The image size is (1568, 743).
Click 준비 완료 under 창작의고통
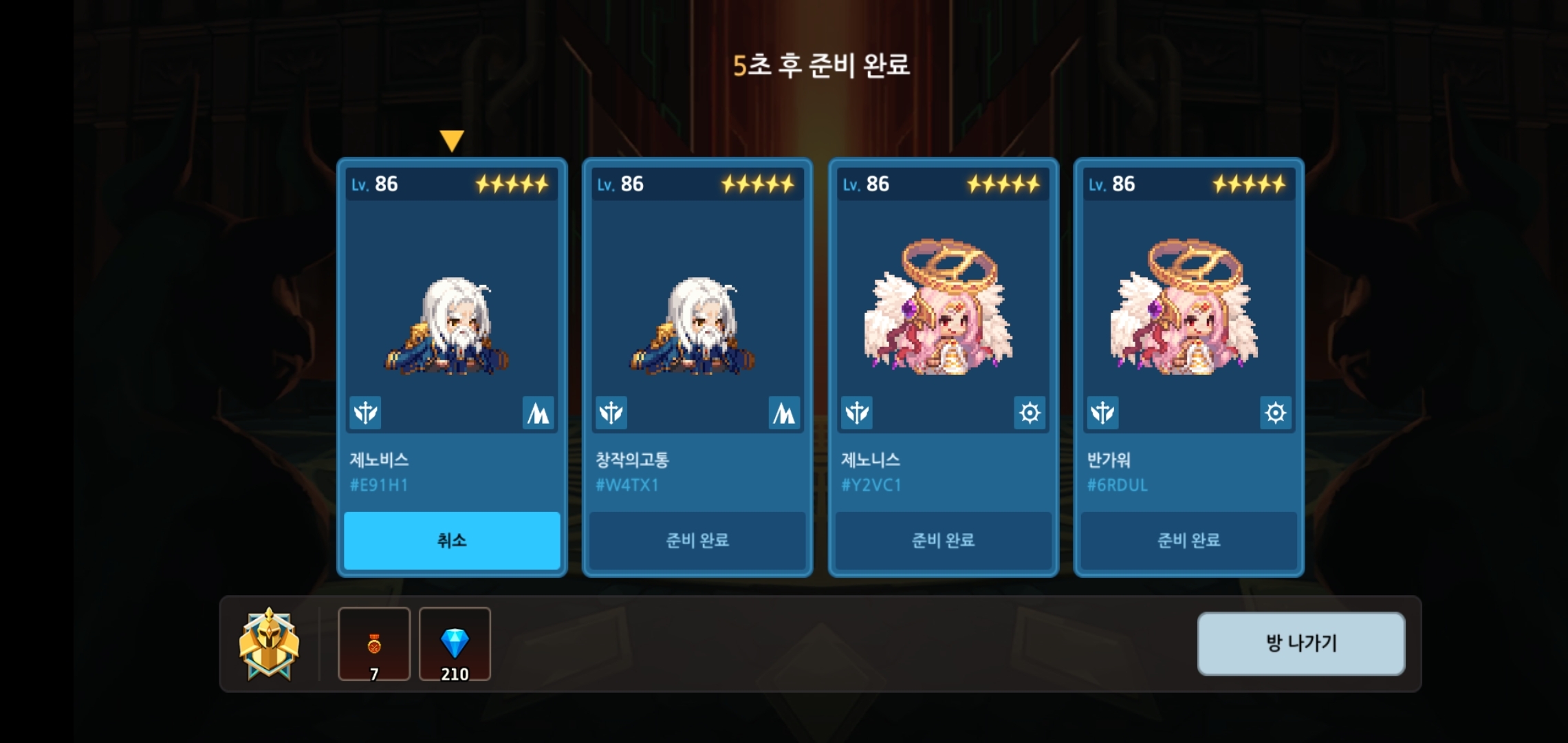697,540
